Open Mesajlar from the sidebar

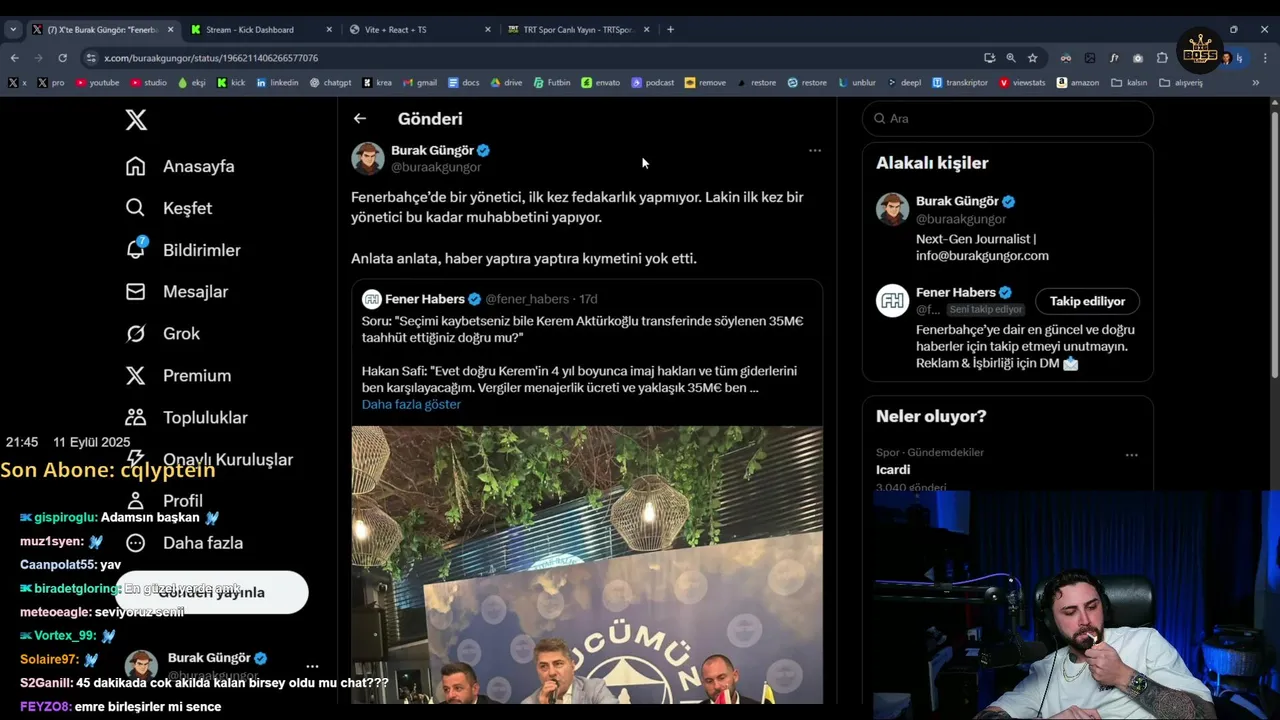coord(177,292)
